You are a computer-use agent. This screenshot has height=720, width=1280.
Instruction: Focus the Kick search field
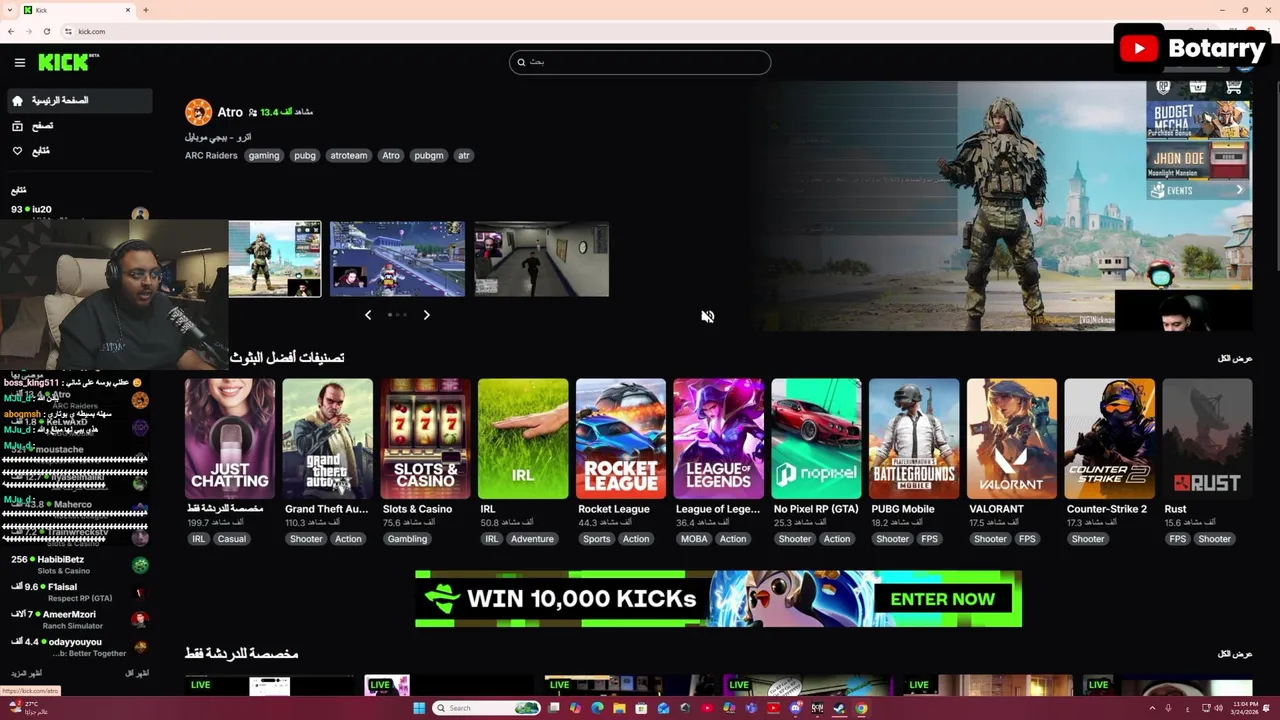[640, 62]
